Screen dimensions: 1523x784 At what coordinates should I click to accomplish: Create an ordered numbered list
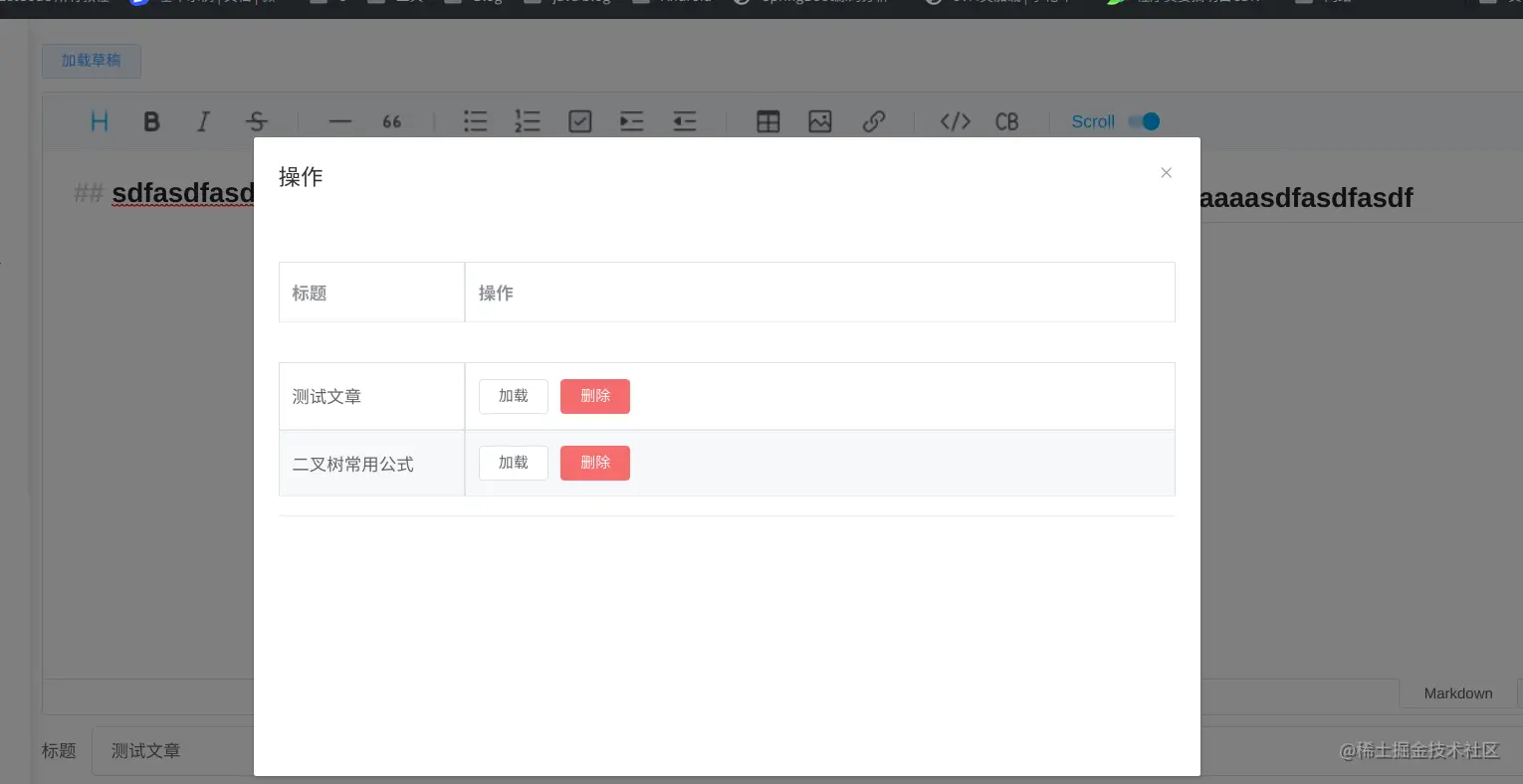click(x=528, y=121)
